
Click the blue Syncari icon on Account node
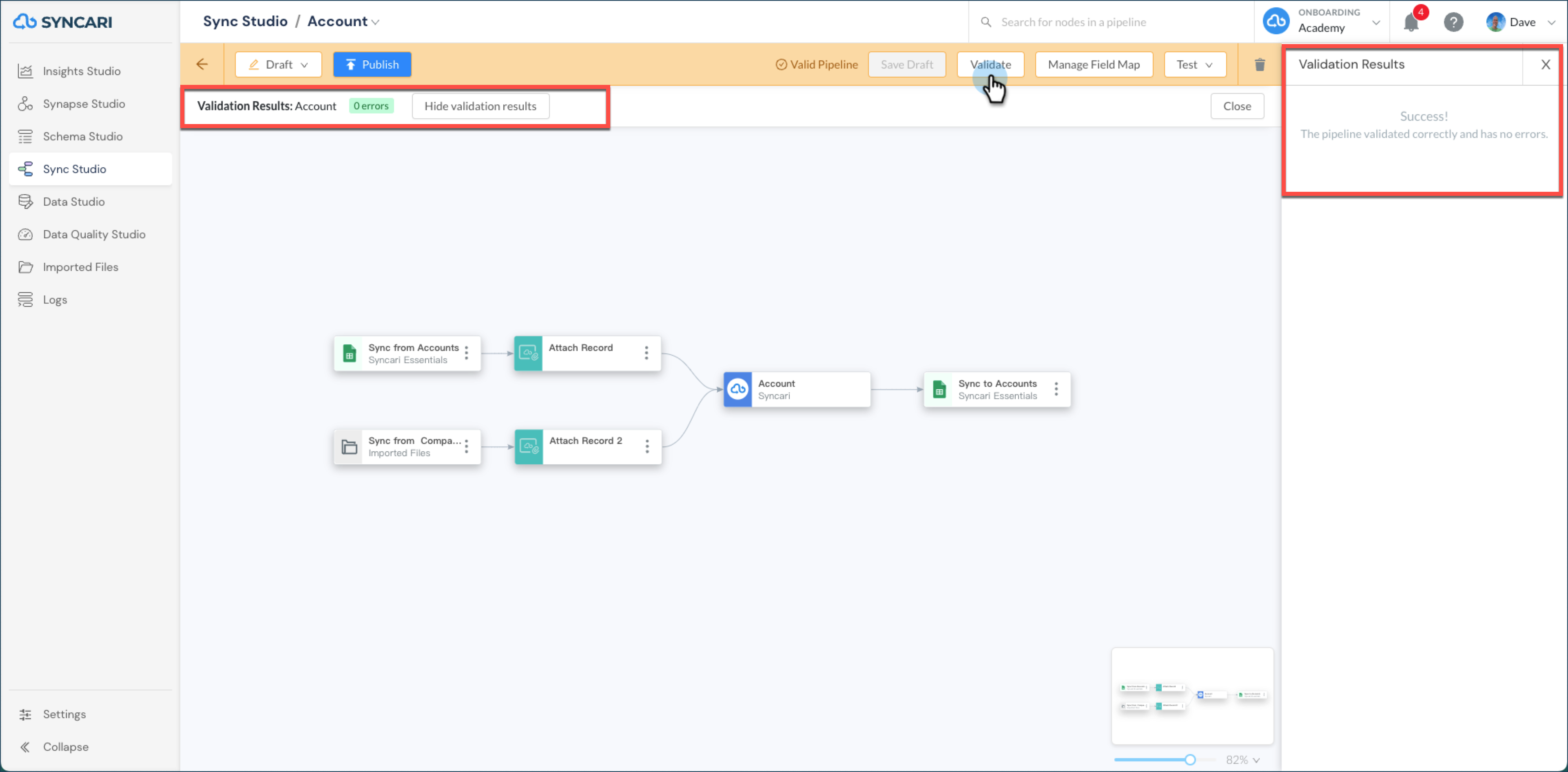coord(738,389)
